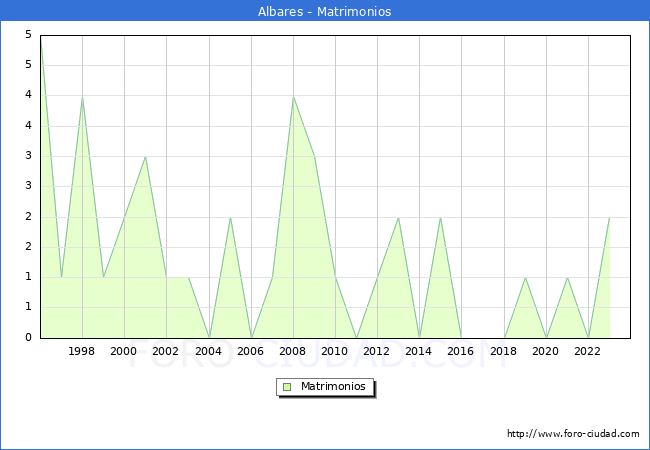Image resolution: width=650 pixels, height=450 pixels.
Task: Select the 2016 x-axis year label
Action: point(461,351)
